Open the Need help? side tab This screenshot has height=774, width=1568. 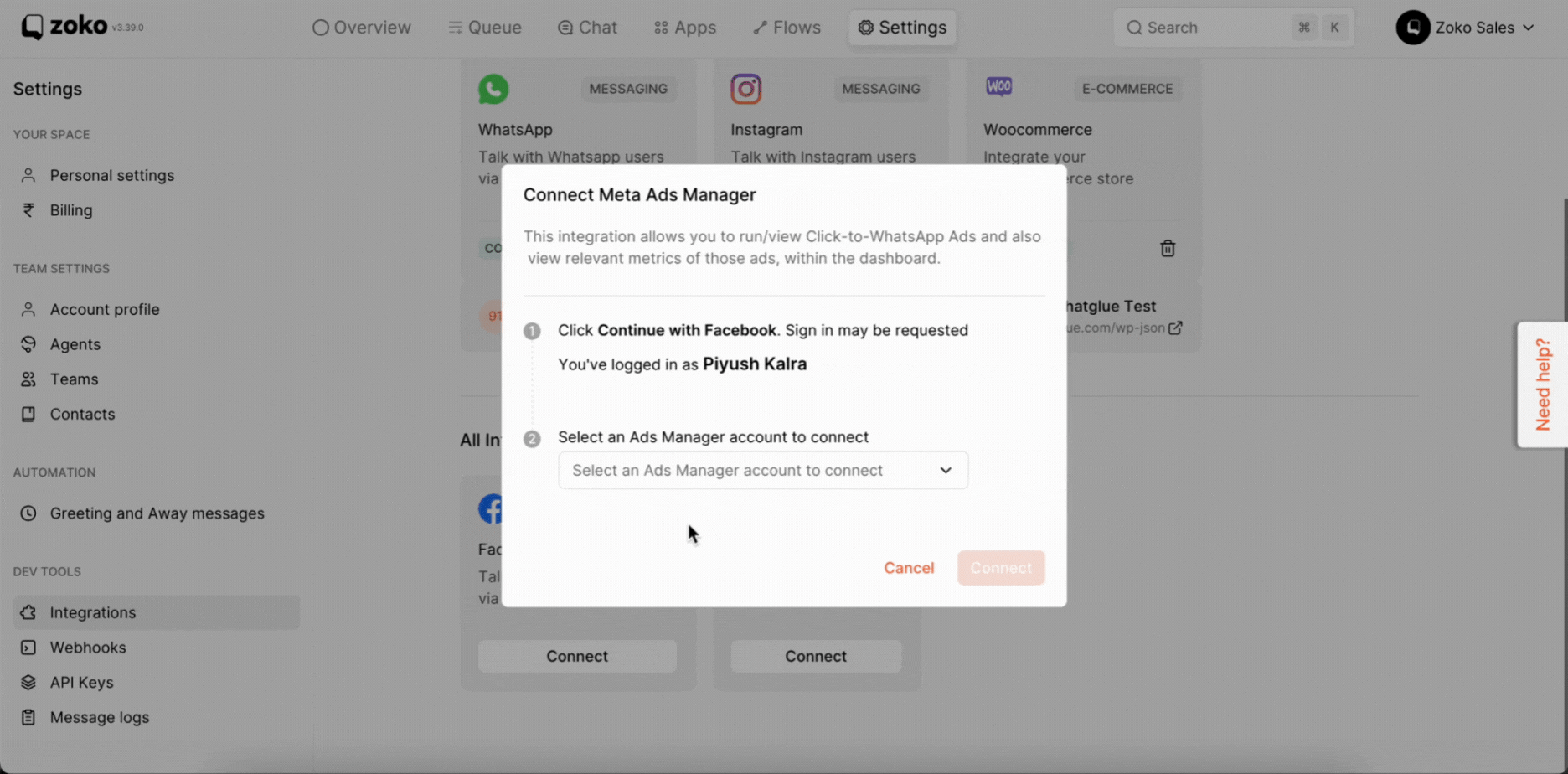pyautogui.click(x=1543, y=384)
